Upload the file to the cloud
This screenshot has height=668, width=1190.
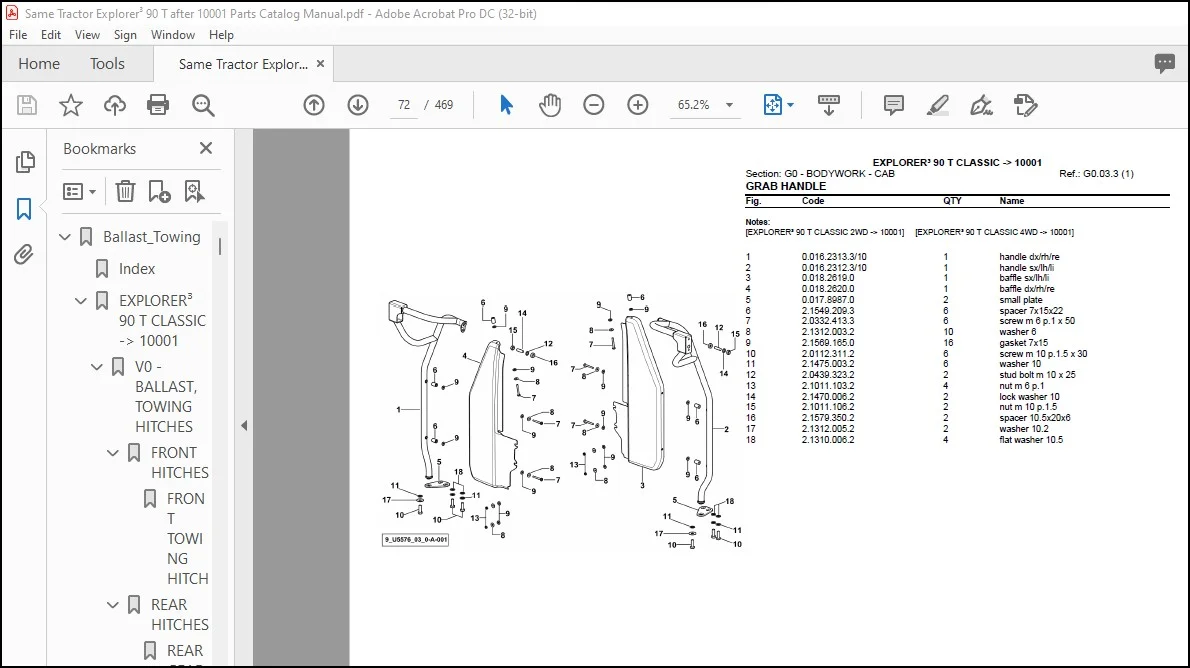point(115,105)
